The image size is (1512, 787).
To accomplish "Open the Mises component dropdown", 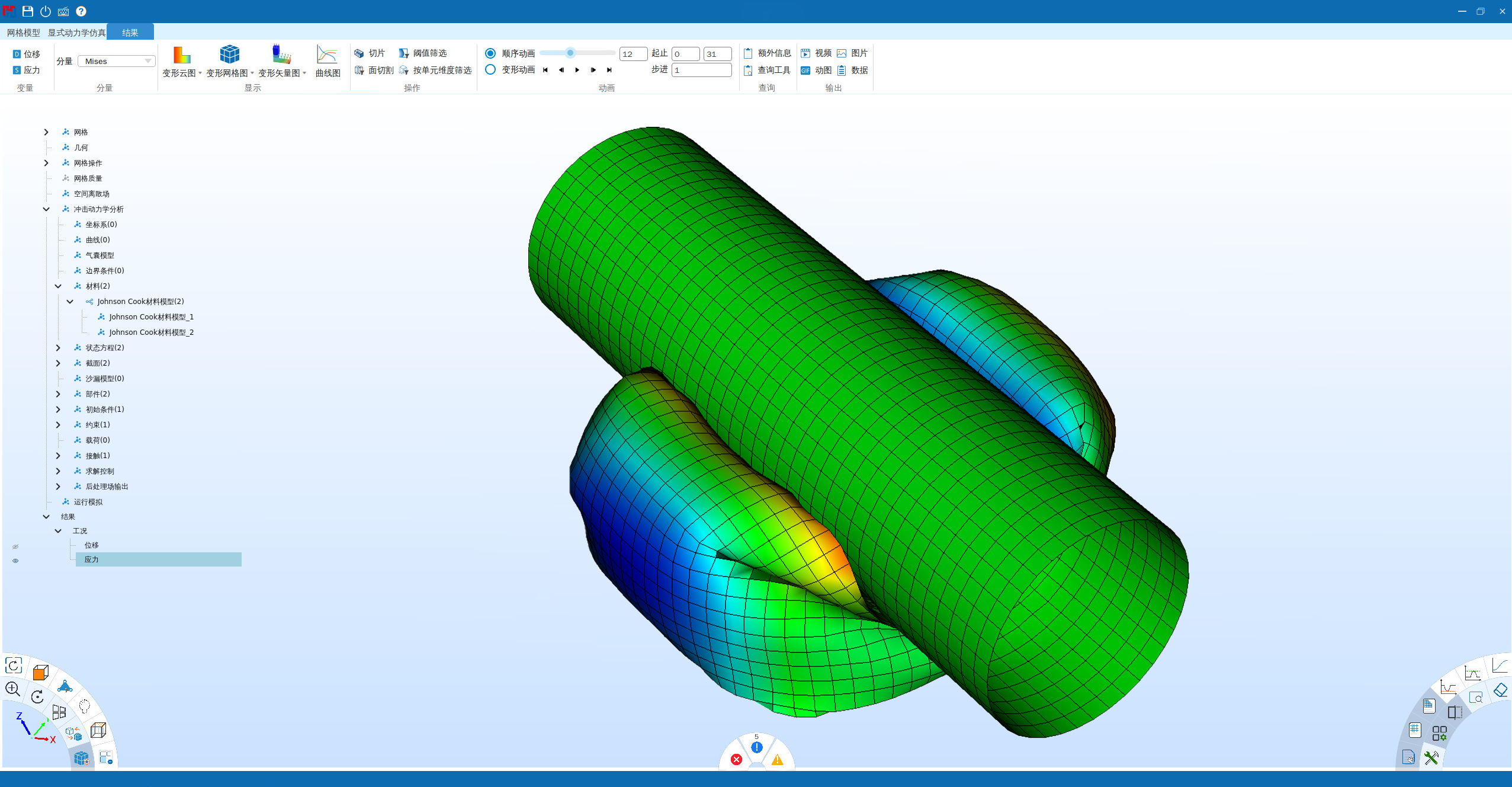I will 117,61.
